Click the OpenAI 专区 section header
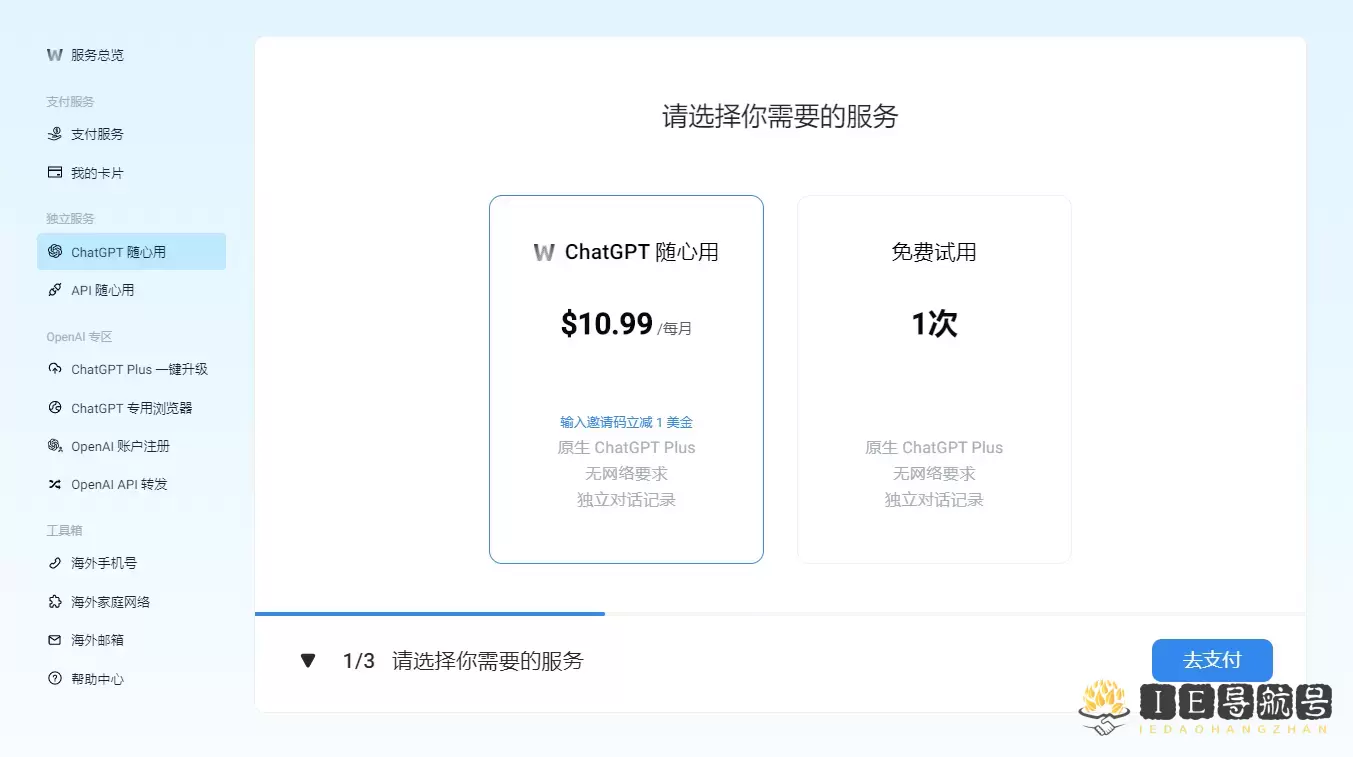 click(79, 337)
